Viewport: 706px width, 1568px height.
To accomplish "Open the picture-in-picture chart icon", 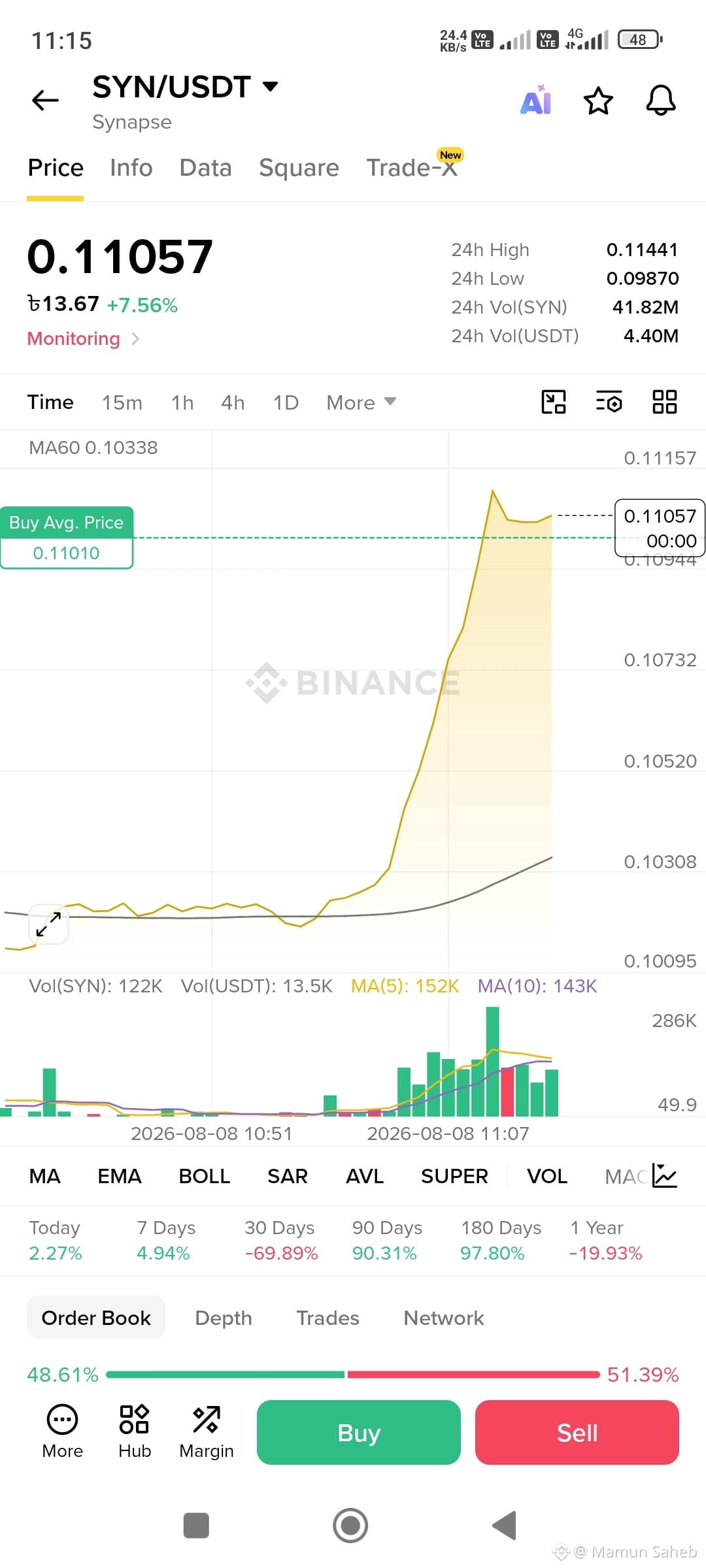I will click(x=554, y=402).
